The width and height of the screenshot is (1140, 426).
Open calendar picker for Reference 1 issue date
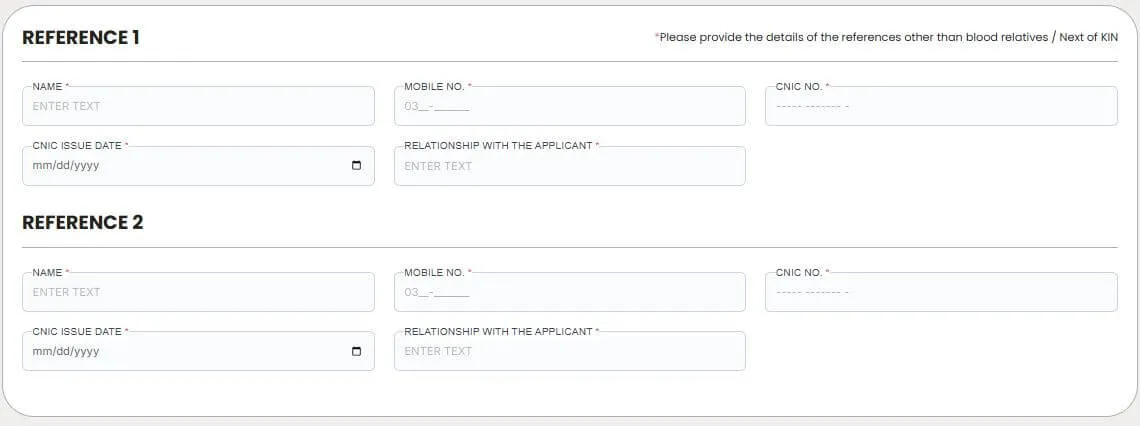coord(356,166)
